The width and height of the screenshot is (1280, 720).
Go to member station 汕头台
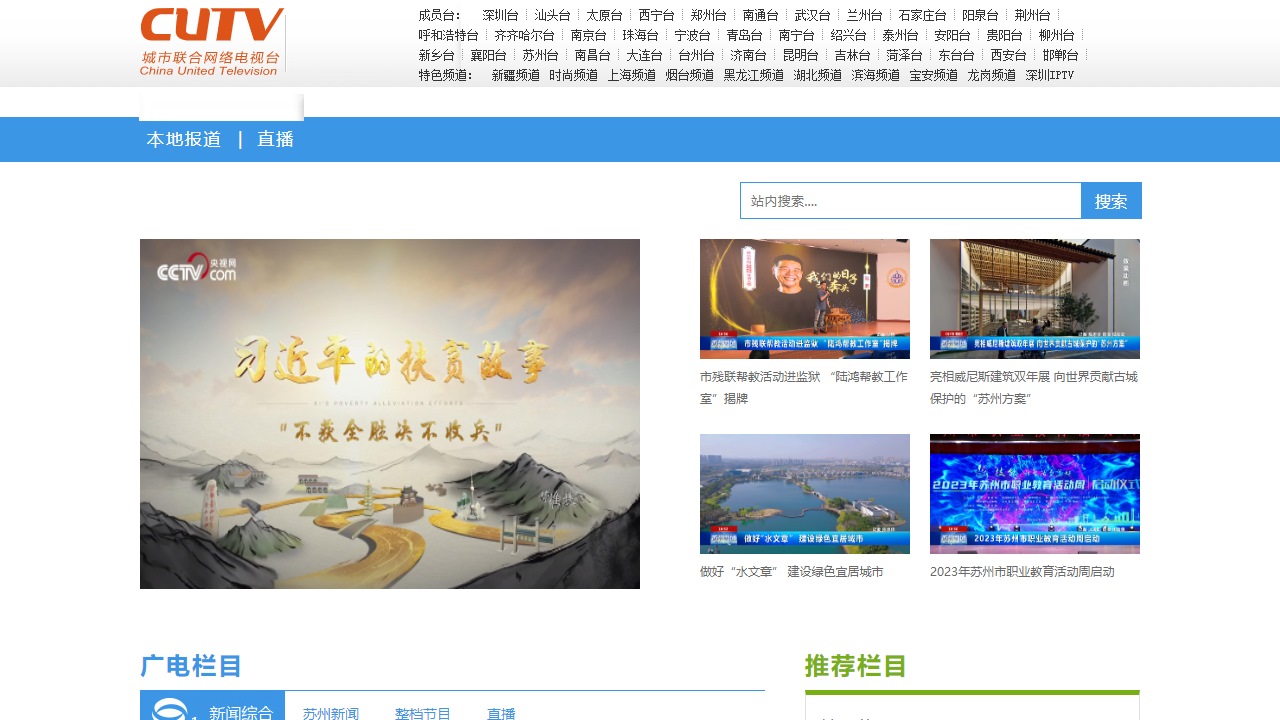[x=552, y=15]
